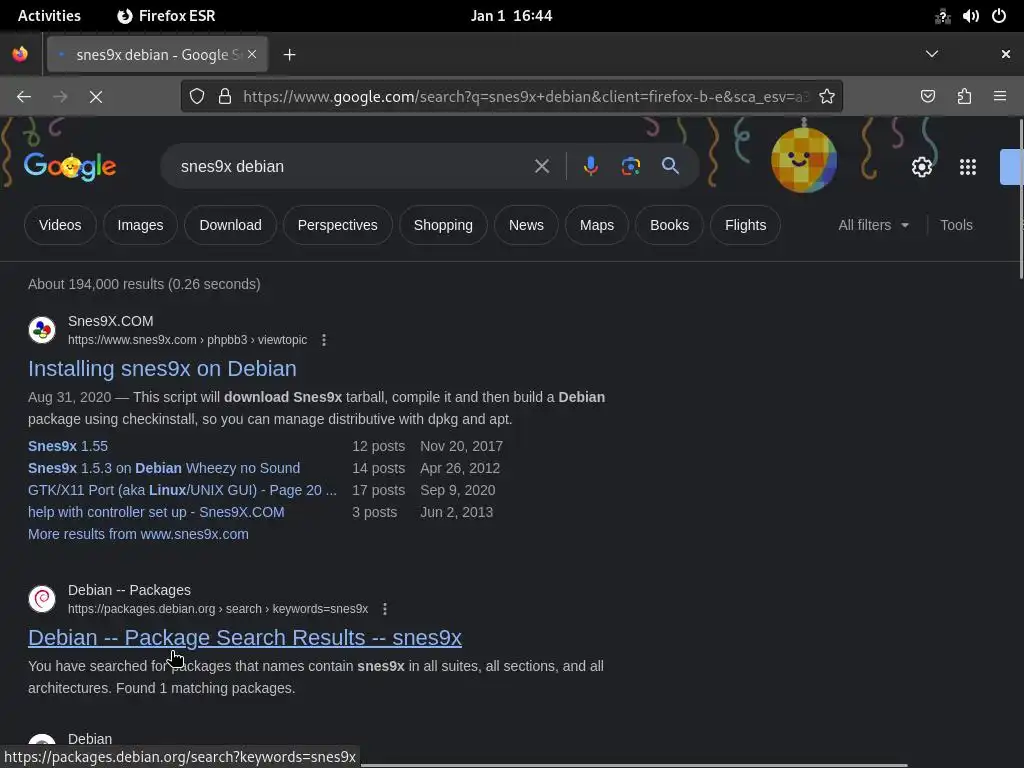Image resolution: width=1024 pixels, height=768 pixels.
Task: Click the disco ball doodle
Action: click(x=804, y=159)
